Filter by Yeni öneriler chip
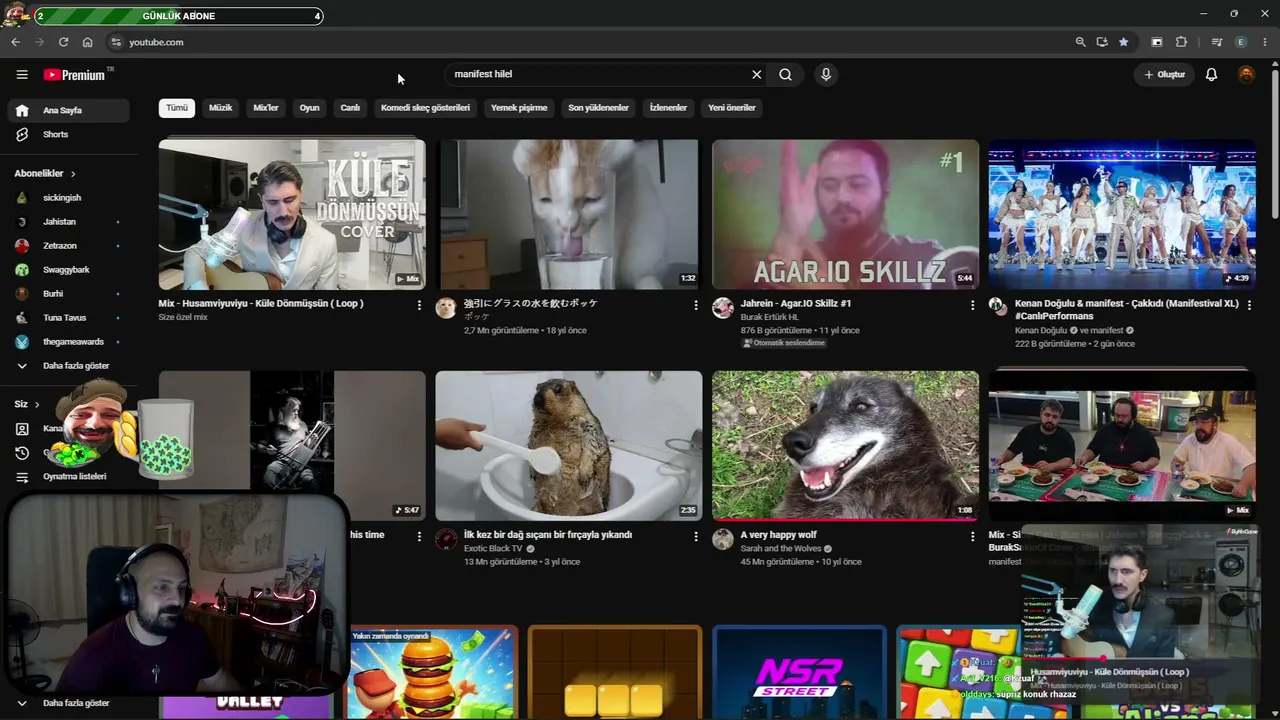The height and width of the screenshot is (720, 1280). [732, 107]
